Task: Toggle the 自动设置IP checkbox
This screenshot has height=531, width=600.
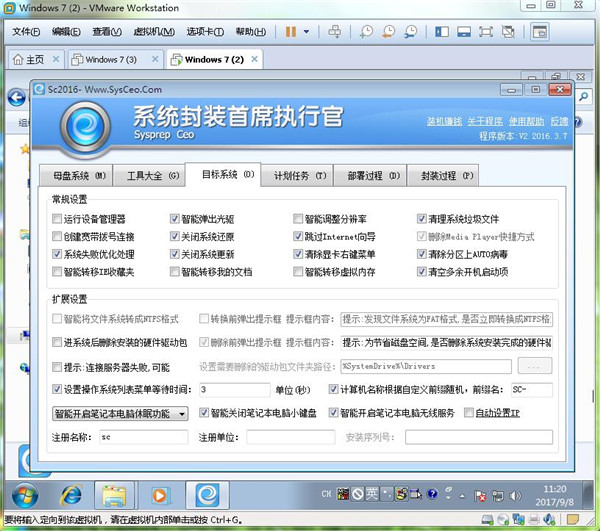Action: pyautogui.click(x=468, y=413)
